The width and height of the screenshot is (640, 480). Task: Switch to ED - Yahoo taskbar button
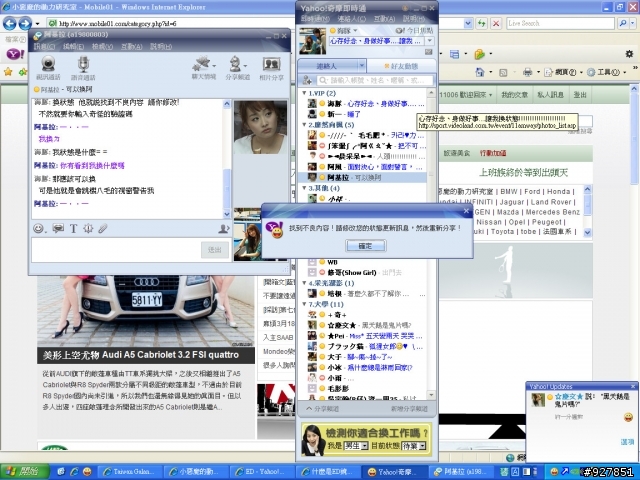tap(261, 472)
